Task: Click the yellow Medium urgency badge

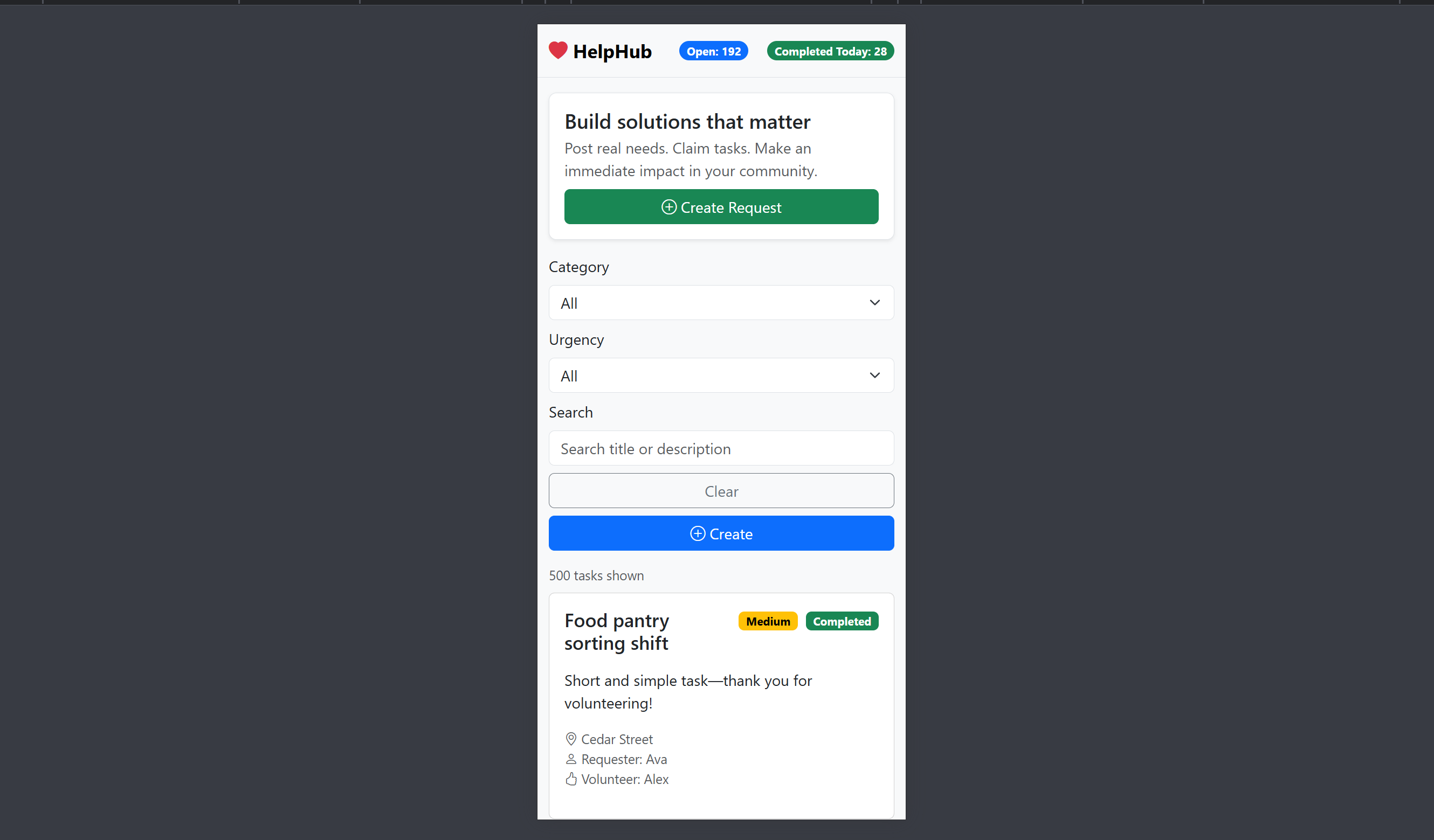Action: pos(768,621)
